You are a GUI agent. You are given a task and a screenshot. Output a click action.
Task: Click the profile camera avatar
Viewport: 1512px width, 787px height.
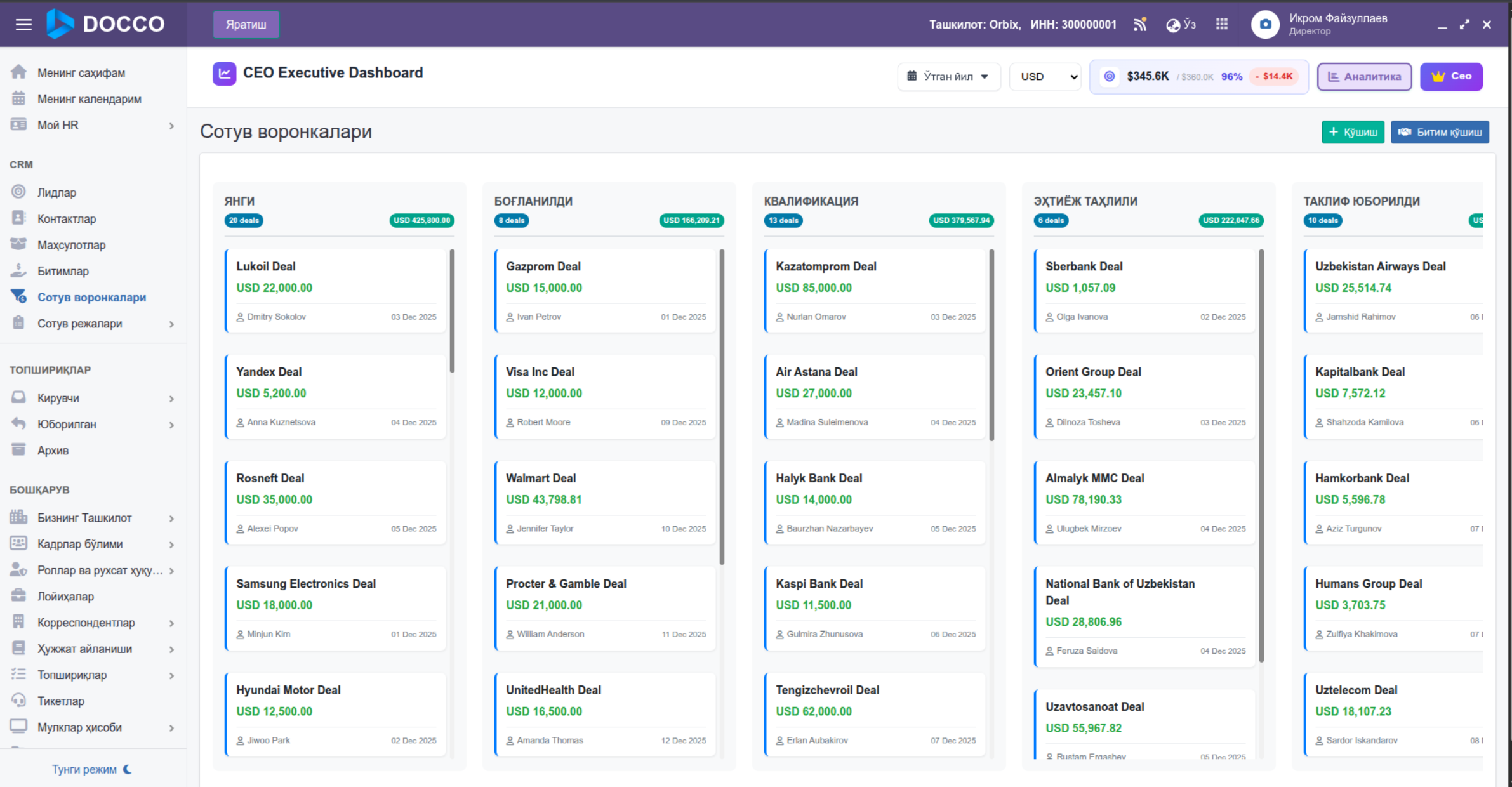(x=1265, y=24)
